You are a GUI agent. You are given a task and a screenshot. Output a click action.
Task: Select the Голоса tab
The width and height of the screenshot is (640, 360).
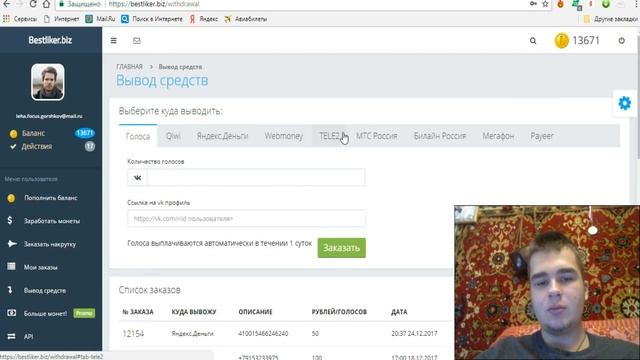click(138, 136)
